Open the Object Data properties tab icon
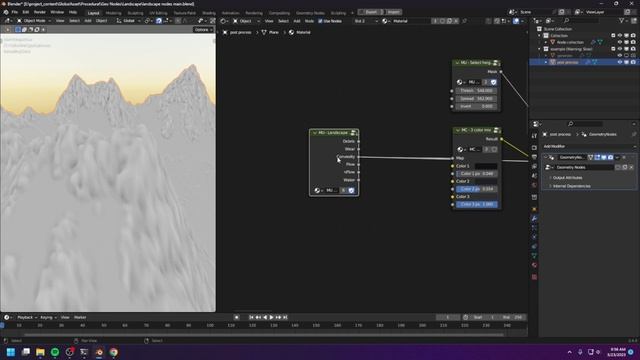640x360 pixels. [534, 256]
